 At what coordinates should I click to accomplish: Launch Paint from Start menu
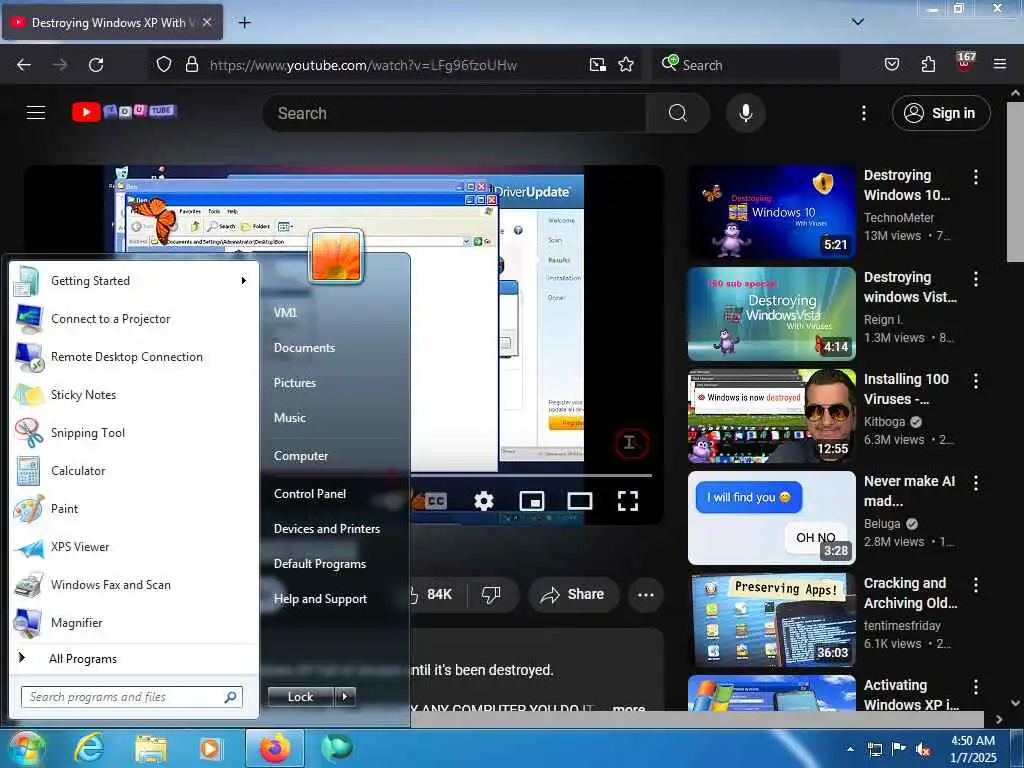point(134,508)
